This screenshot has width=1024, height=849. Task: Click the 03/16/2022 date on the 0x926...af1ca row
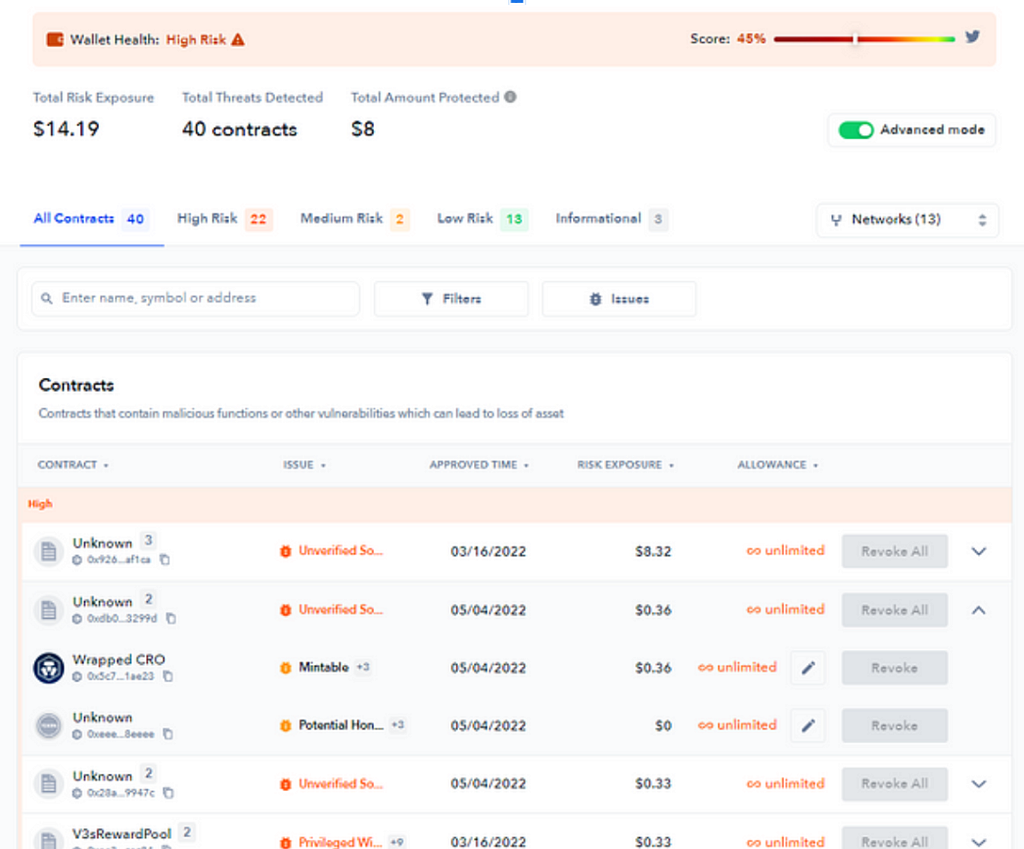tap(488, 551)
